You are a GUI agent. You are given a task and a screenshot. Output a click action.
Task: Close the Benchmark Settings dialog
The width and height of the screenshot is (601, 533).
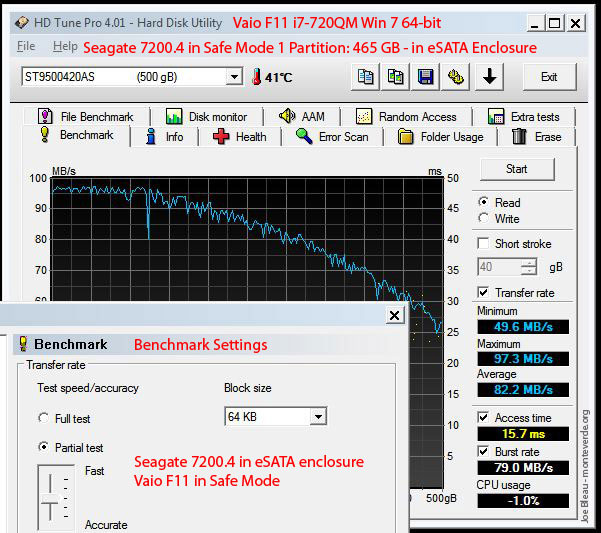[394, 315]
